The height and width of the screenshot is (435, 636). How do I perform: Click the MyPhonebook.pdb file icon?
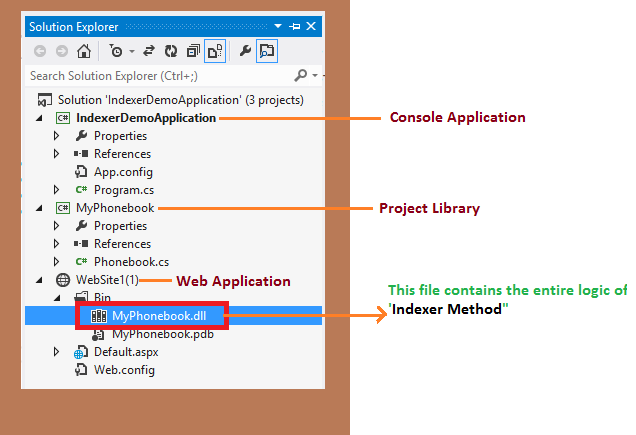[99, 334]
